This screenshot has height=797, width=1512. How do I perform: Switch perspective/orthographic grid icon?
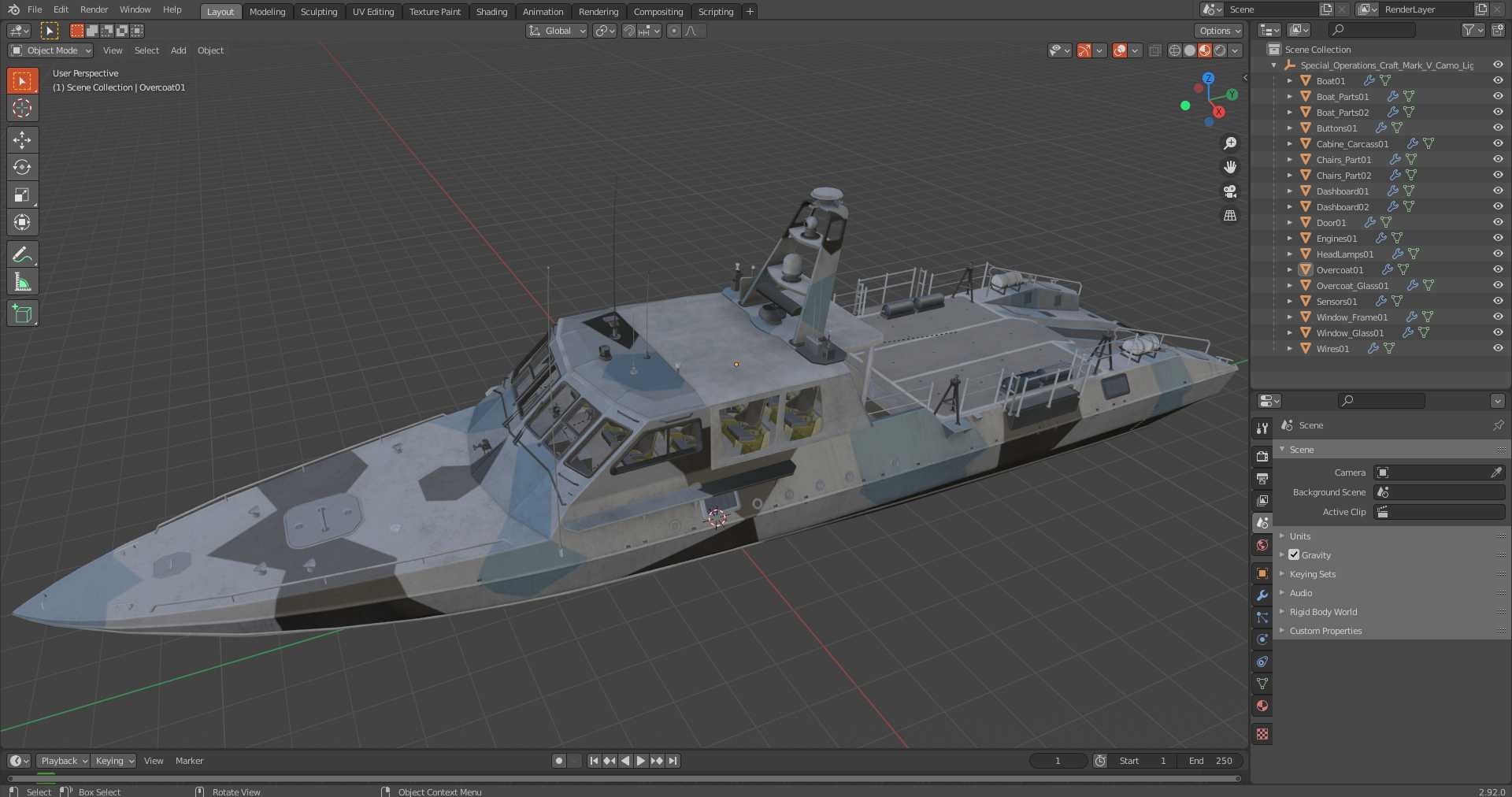tap(1230, 215)
